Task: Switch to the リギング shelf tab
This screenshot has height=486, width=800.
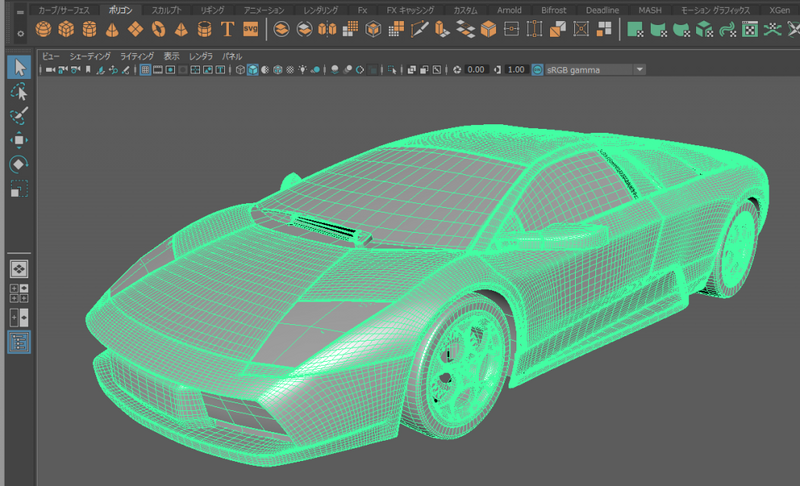Action: (212, 10)
